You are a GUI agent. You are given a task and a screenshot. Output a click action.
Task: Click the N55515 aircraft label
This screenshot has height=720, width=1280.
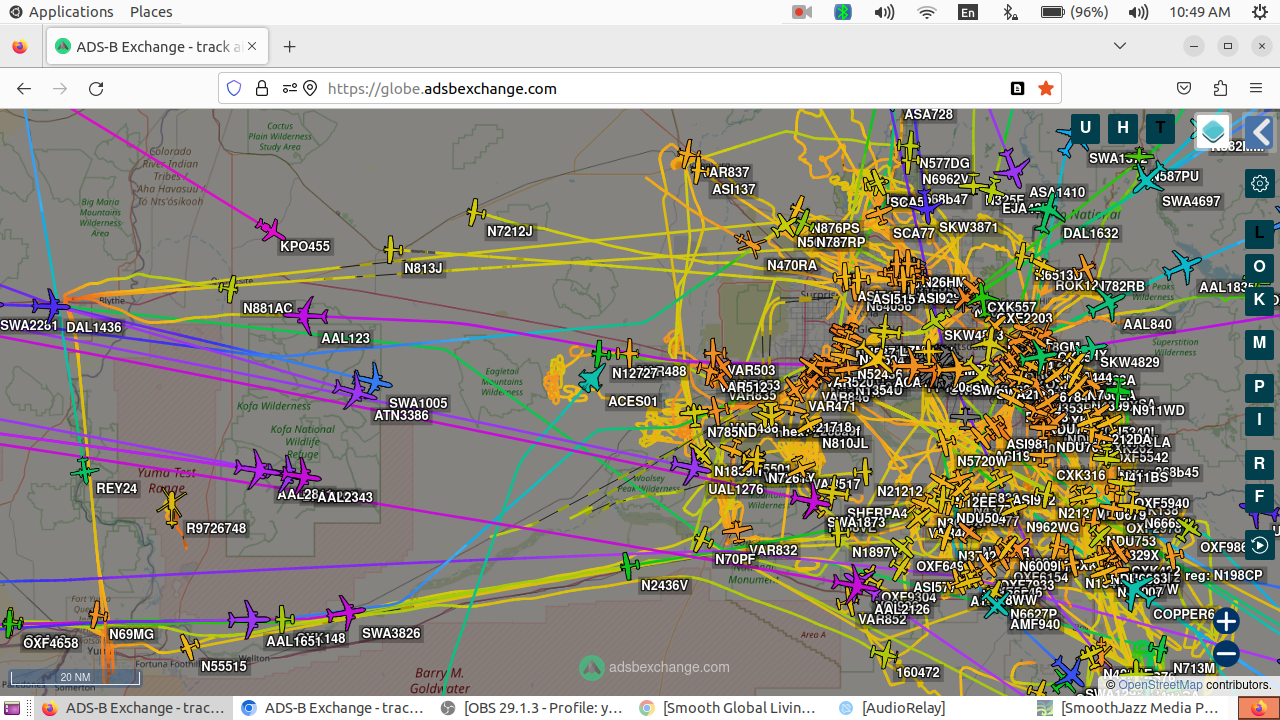(x=224, y=666)
